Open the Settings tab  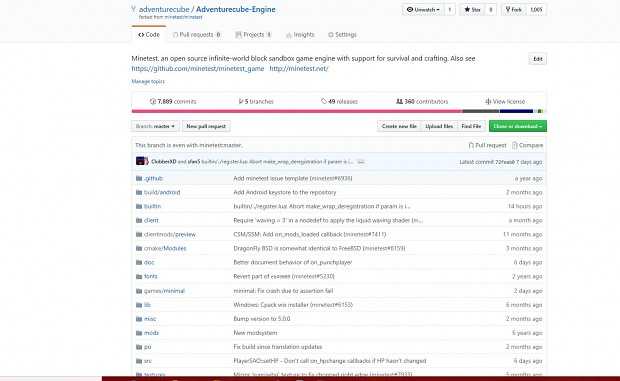click(342, 35)
